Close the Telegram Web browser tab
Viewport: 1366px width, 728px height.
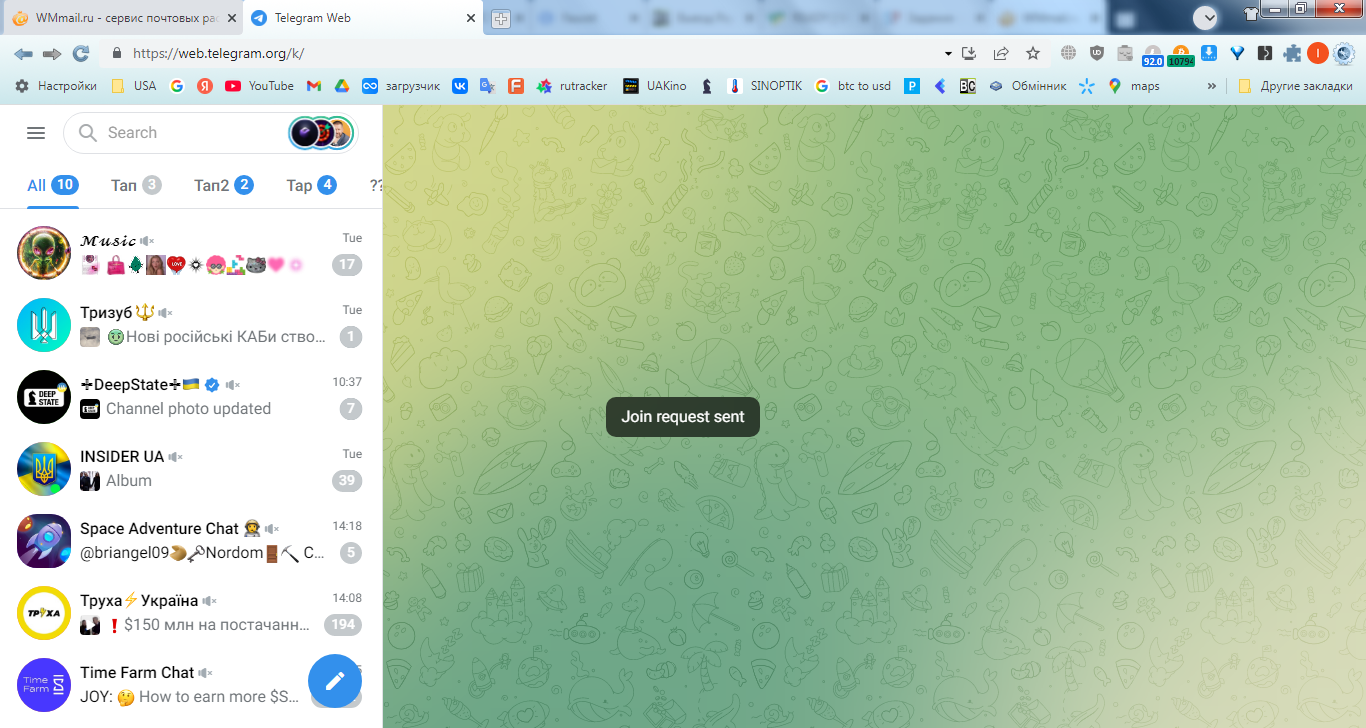click(472, 19)
